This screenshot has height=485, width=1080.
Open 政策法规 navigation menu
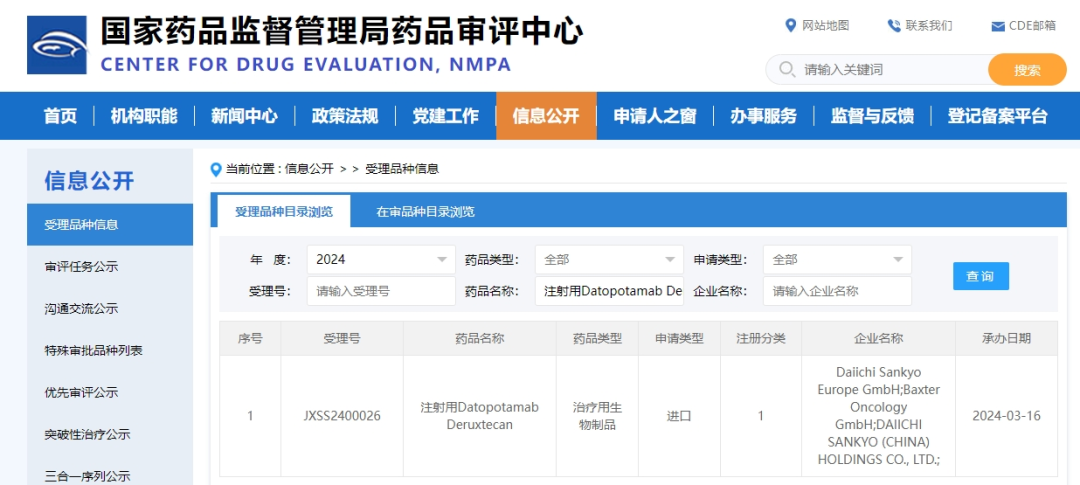(x=345, y=116)
